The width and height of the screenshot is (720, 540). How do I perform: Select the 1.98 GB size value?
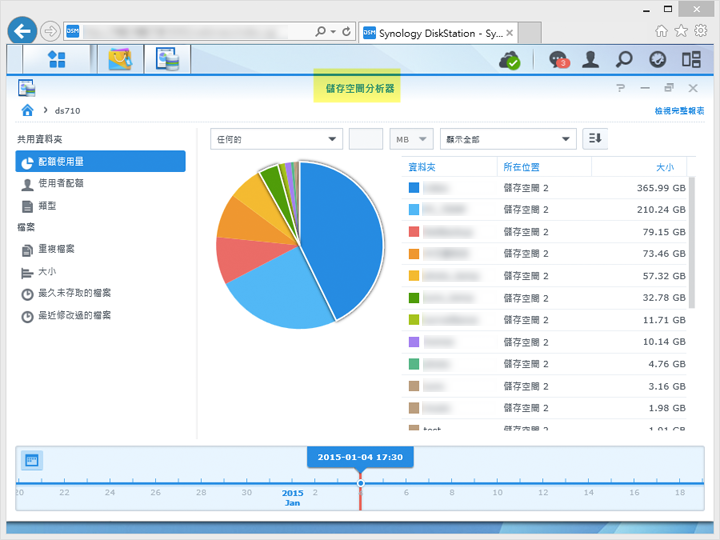click(667, 408)
